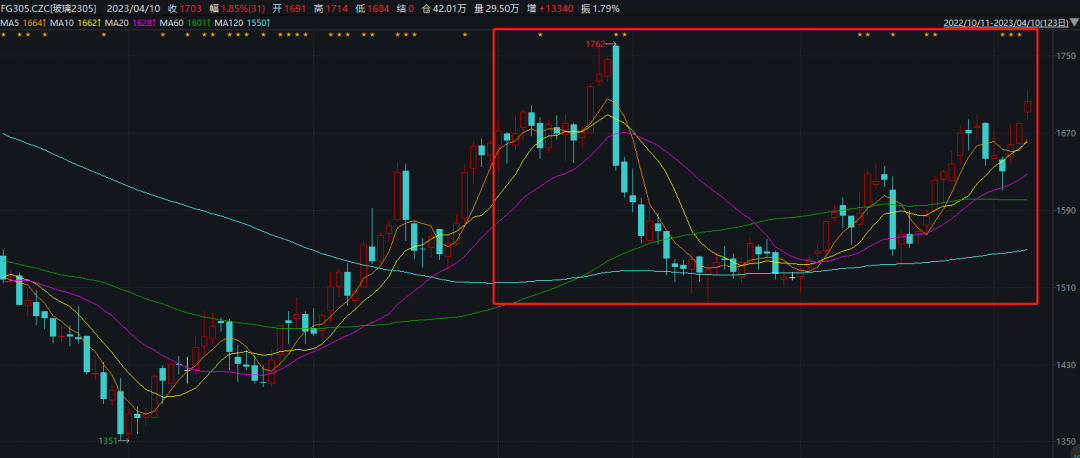This screenshot has width=1080, height=458.
Task: Click the first star event marker at far left
Action: [x=4, y=35]
